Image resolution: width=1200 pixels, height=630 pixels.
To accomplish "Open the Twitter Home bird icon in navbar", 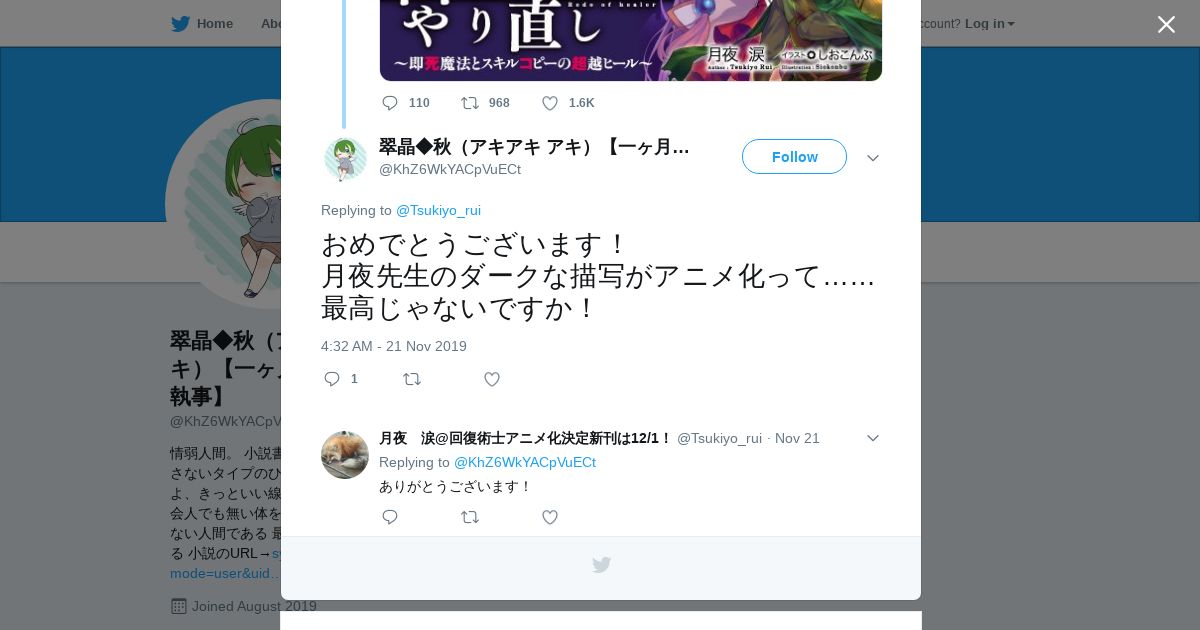I will pos(180,24).
